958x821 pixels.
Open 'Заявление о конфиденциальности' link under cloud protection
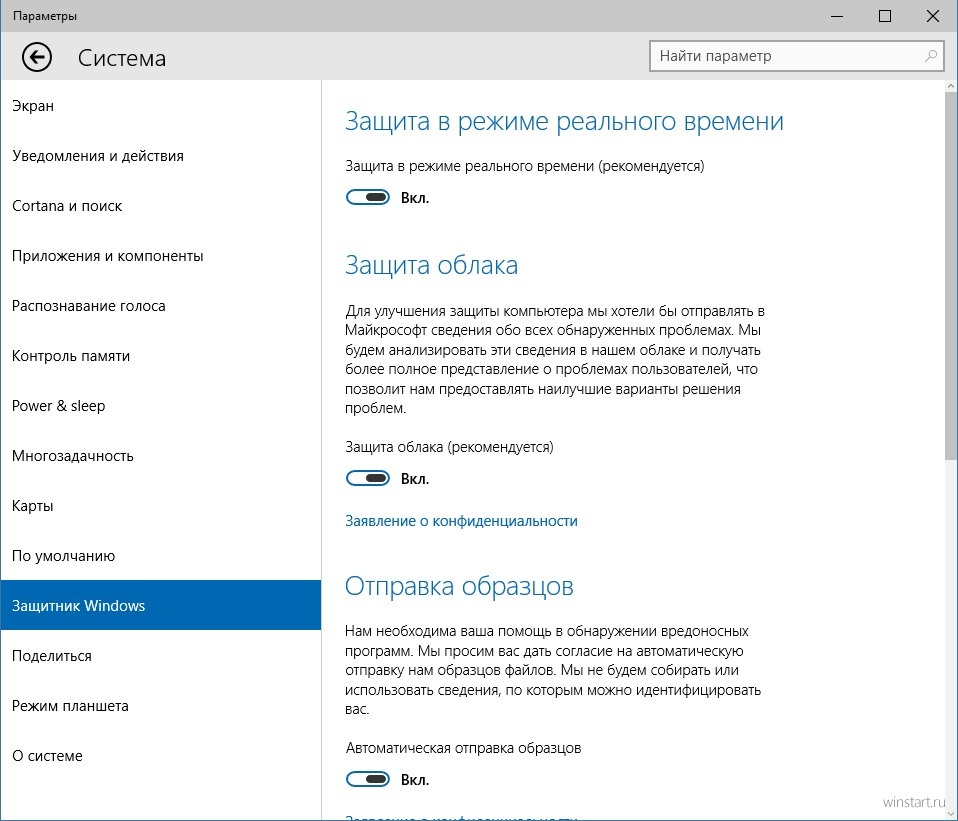coord(461,521)
